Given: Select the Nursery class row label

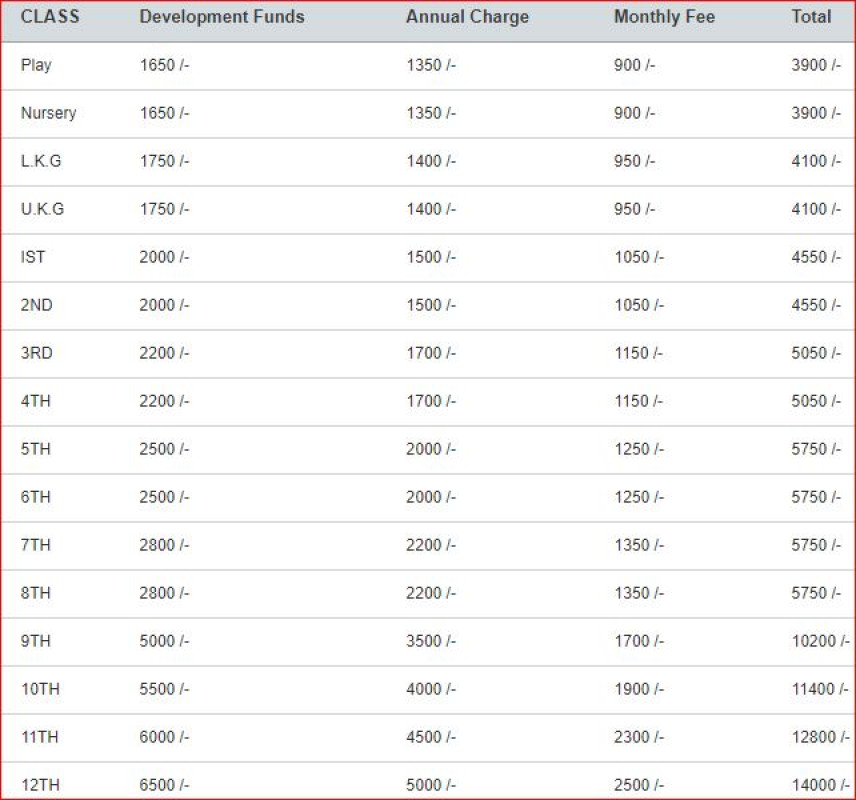Looking at the screenshot, I should coord(48,113).
